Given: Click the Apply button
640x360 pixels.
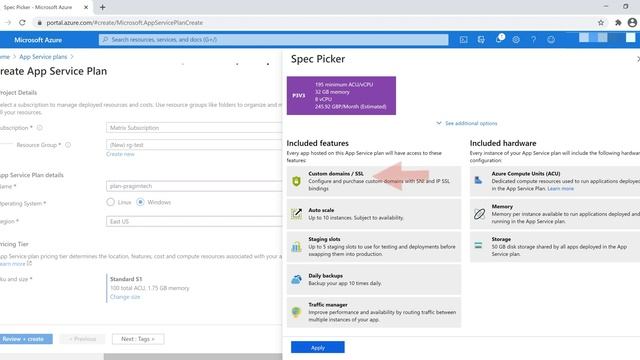Looking at the screenshot, I should pyautogui.click(x=318, y=347).
